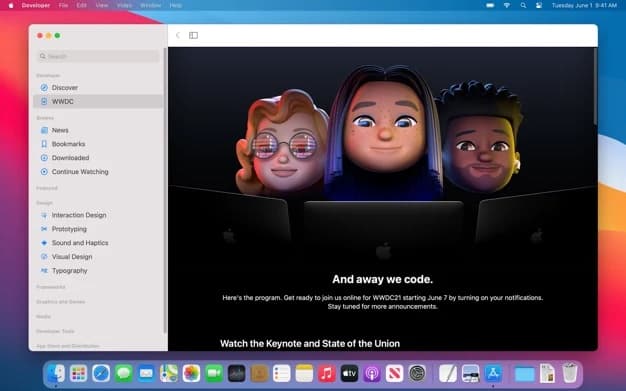This screenshot has width=626, height=391.
Task: Expand the Featured section header
Action: pos(47,188)
